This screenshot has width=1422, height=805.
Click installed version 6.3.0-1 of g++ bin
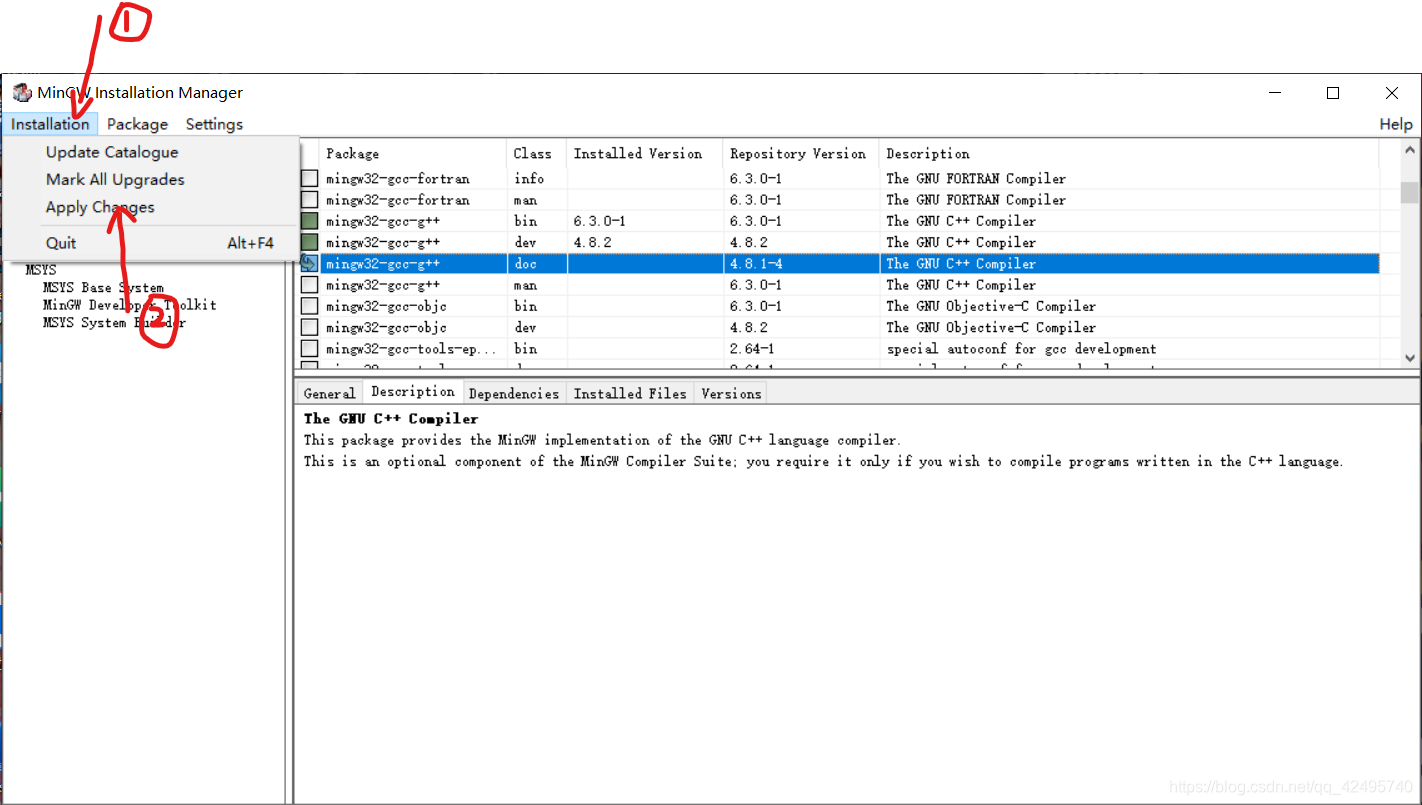[600, 221]
